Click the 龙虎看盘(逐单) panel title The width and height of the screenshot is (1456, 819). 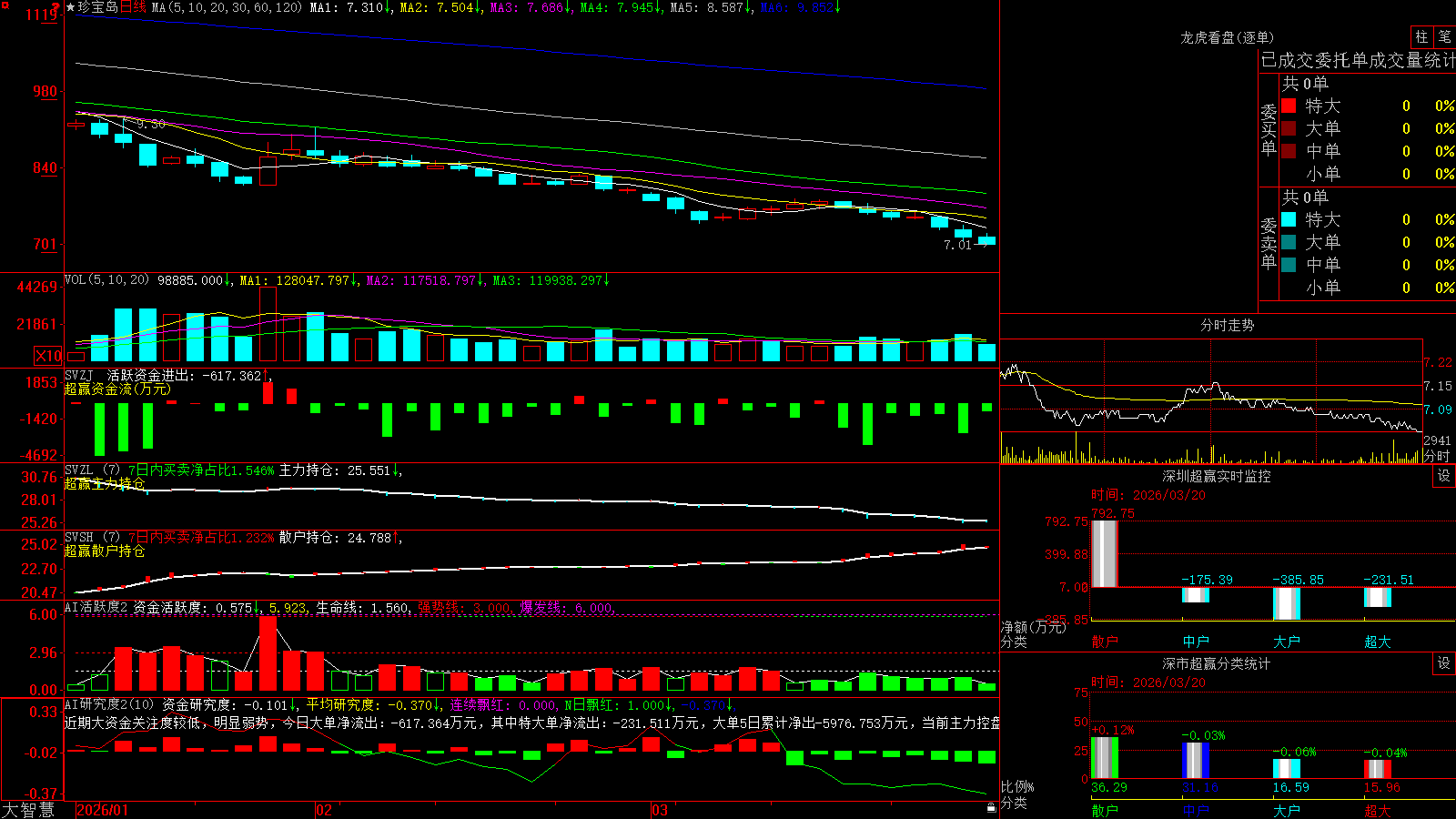1228,37
